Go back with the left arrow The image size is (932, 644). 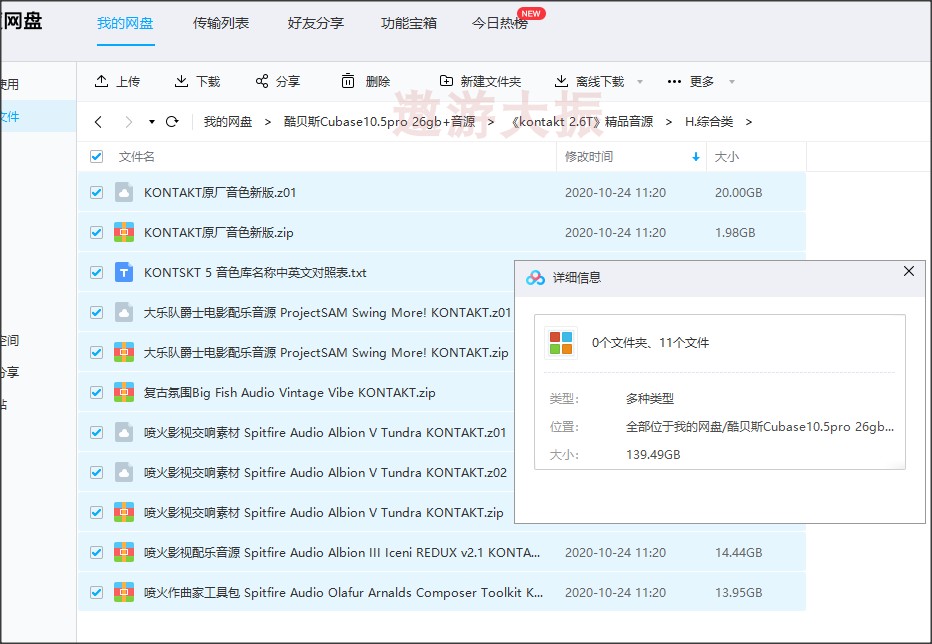click(x=98, y=122)
